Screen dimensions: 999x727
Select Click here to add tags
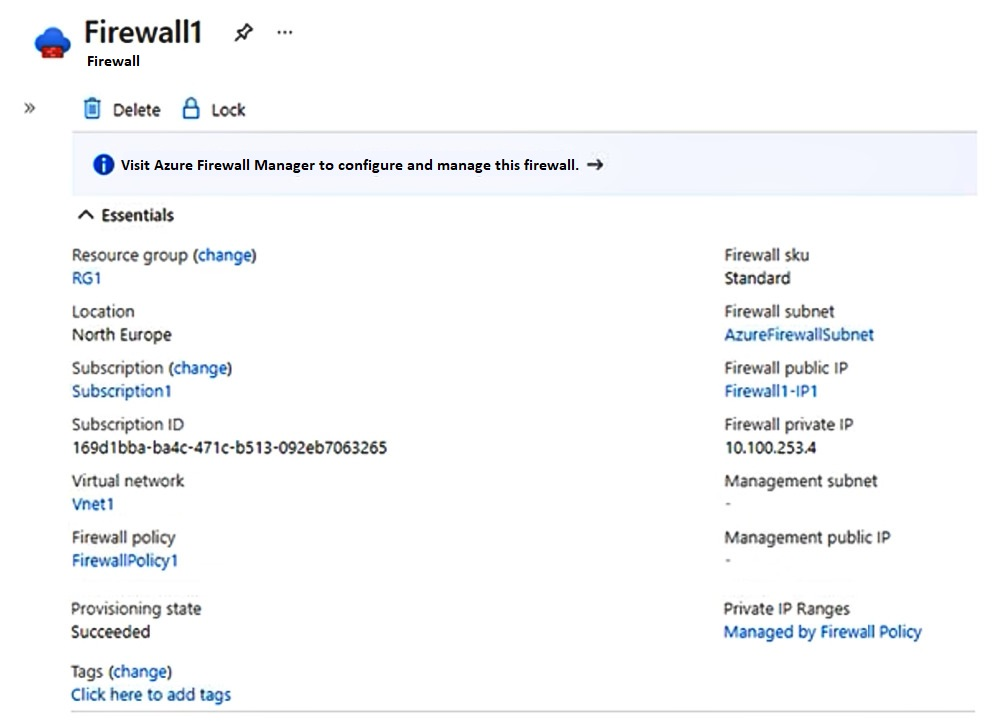[150, 694]
